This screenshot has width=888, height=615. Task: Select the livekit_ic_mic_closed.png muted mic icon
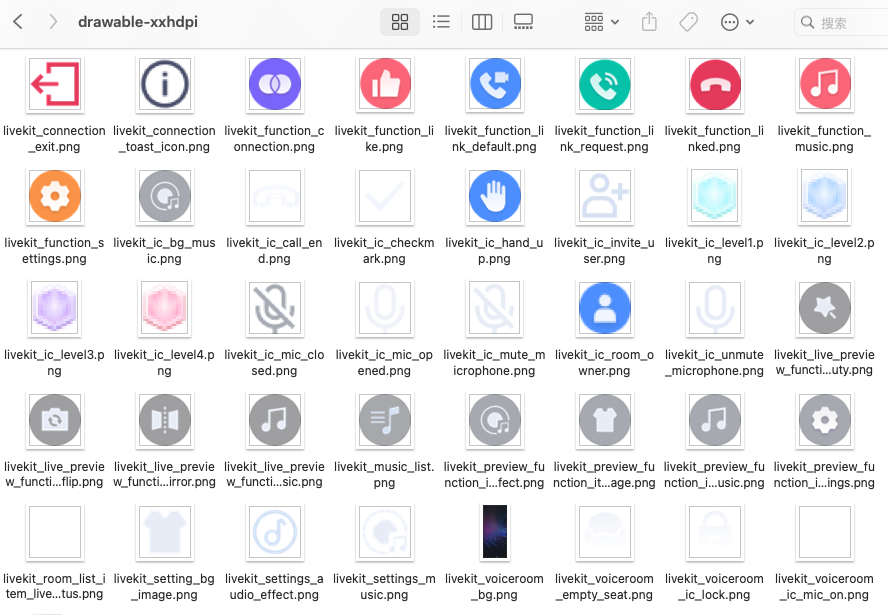click(x=275, y=308)
